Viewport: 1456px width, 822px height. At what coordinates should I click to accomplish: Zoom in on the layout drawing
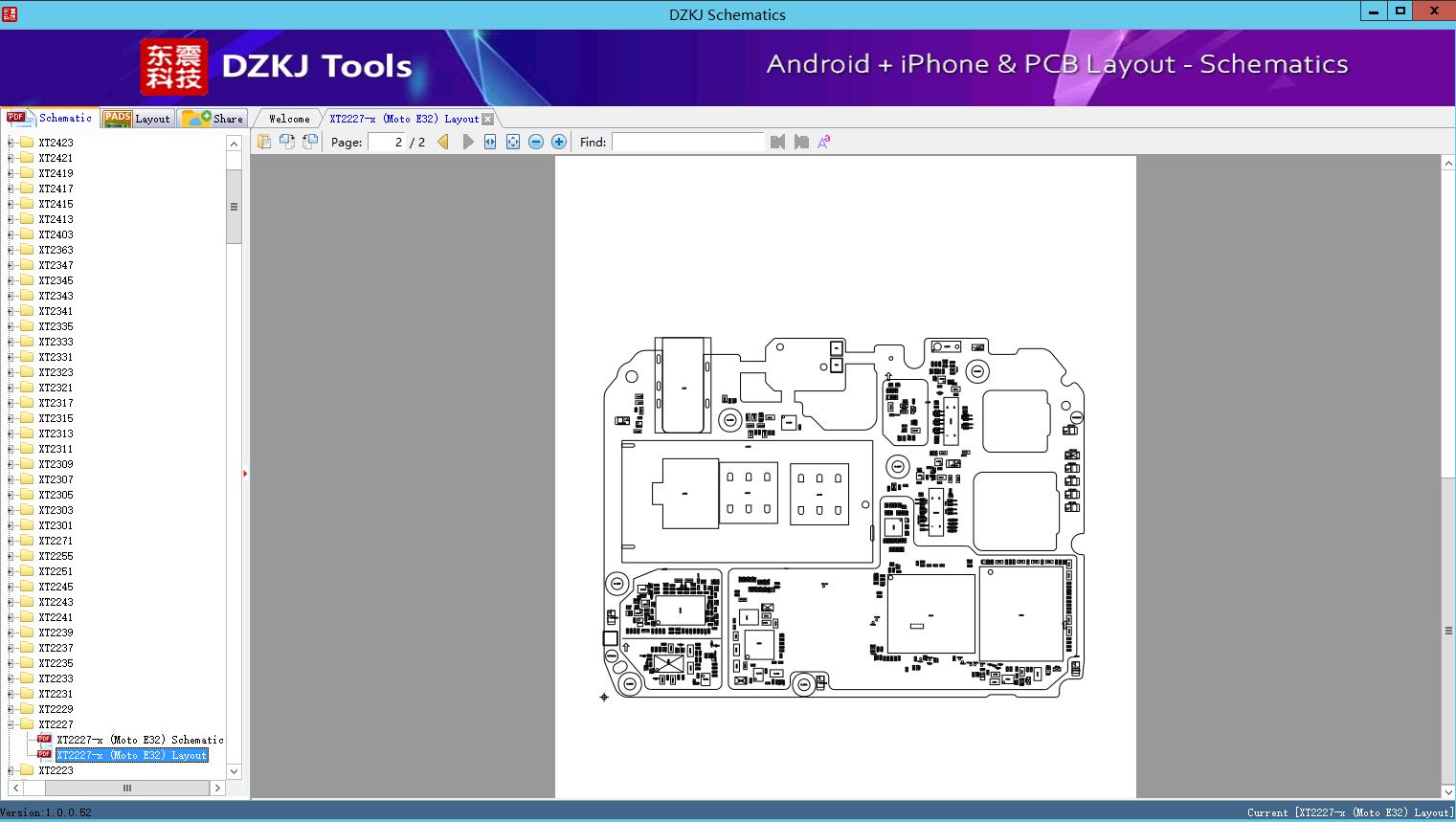point(558,142)
